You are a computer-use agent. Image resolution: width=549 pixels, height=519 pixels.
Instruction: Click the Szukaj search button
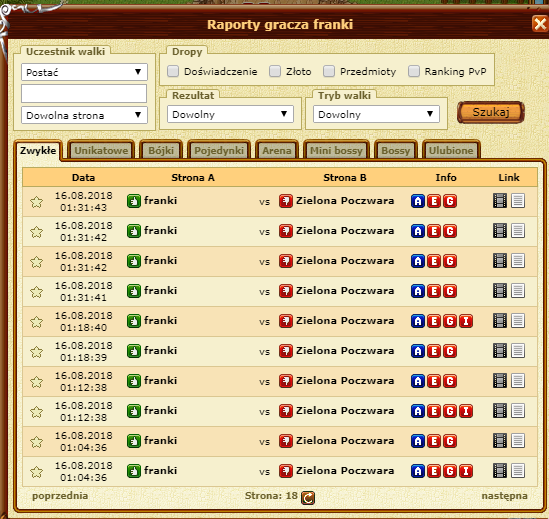[491, 112]
